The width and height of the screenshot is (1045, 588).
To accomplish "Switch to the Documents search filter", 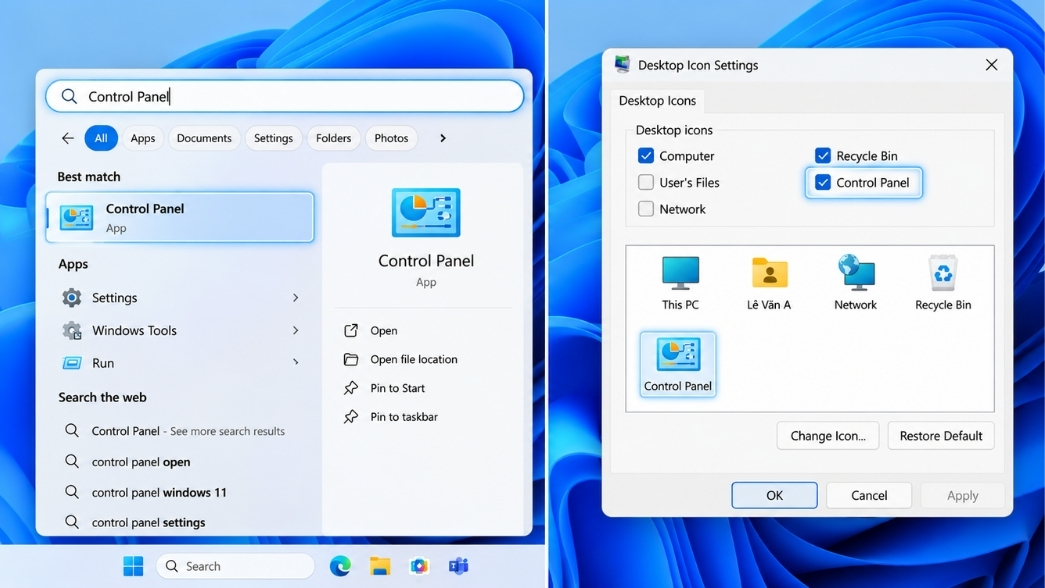I will 204,138.
